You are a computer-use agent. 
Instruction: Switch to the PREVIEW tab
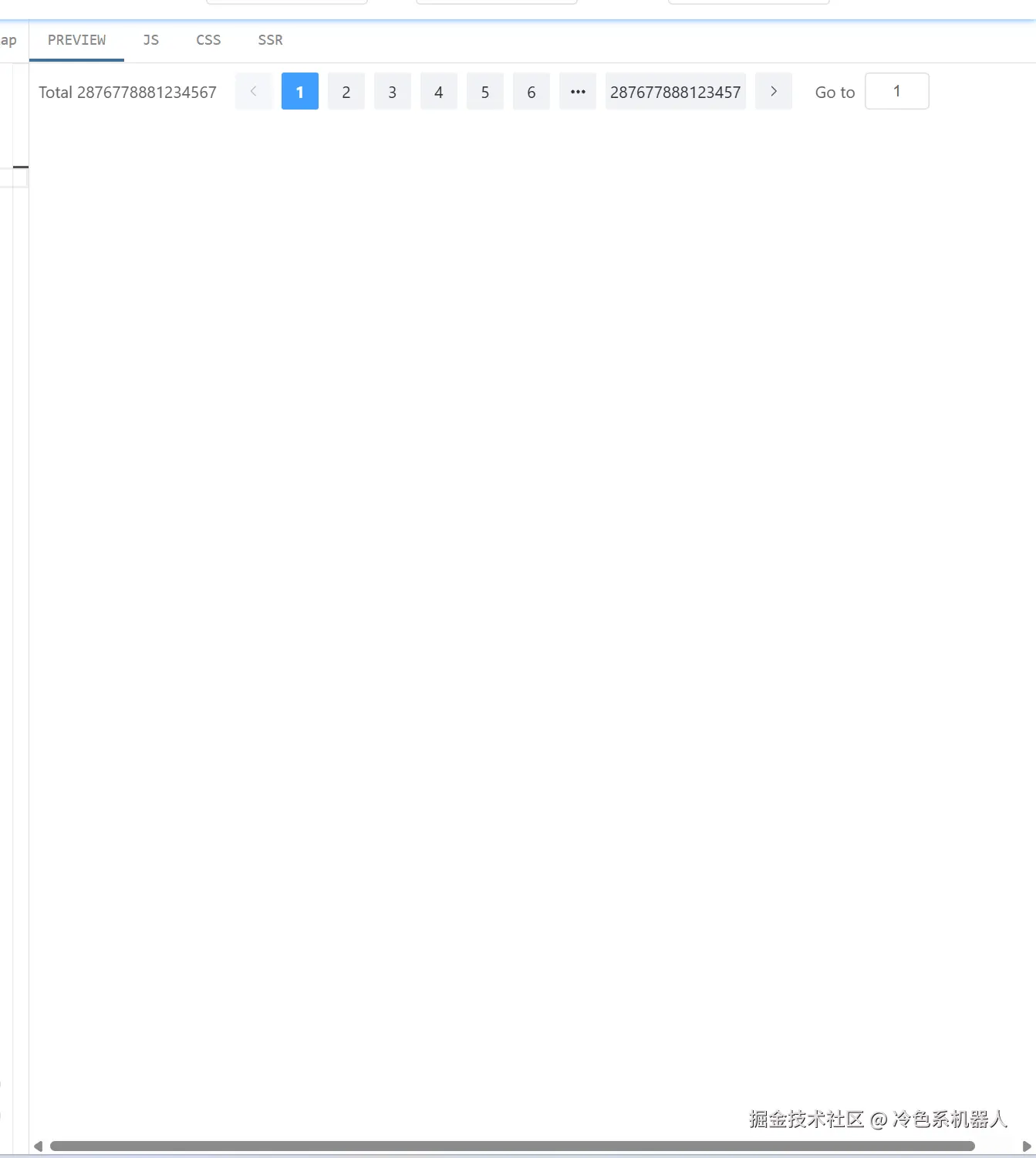pyautogui.click(x=76, y=40)
